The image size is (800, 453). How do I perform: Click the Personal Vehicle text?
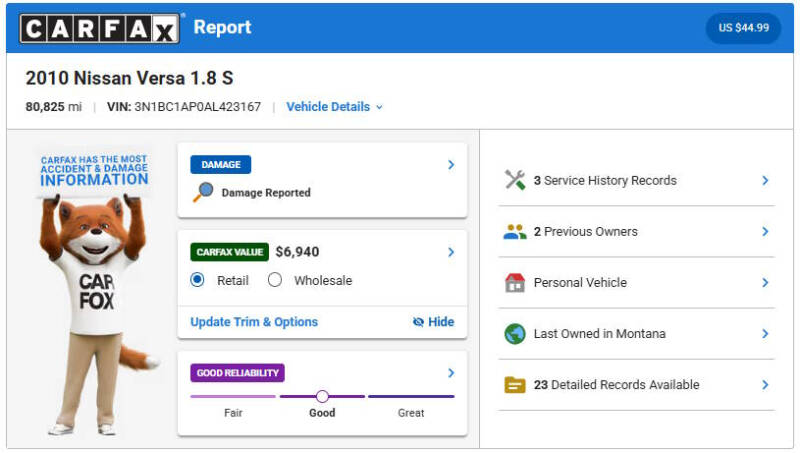(x=580, y=283)
